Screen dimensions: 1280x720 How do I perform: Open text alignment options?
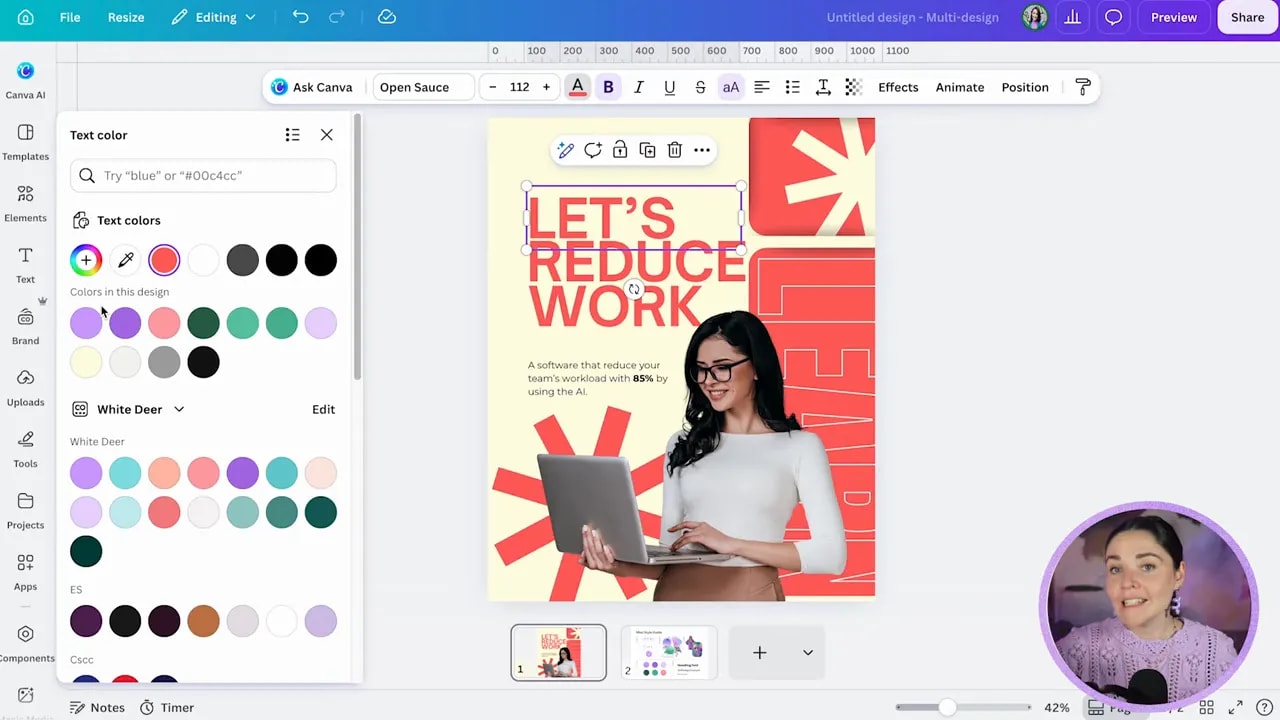762,87
